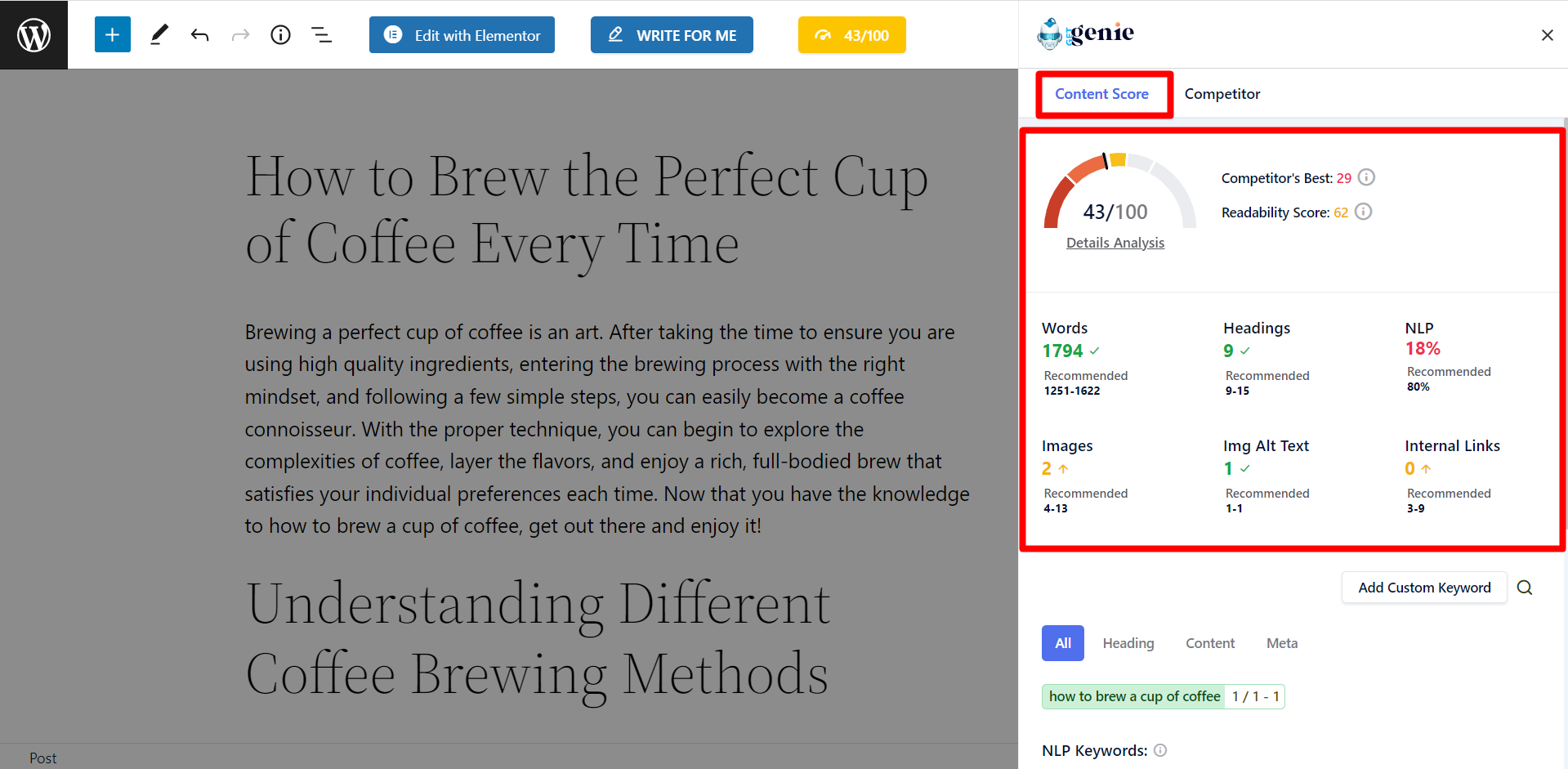The width and height of the screenshot is (1568, 769).
Task: Open the NLP Keywords info tooltip
Action: click(x=1160, y=750)
